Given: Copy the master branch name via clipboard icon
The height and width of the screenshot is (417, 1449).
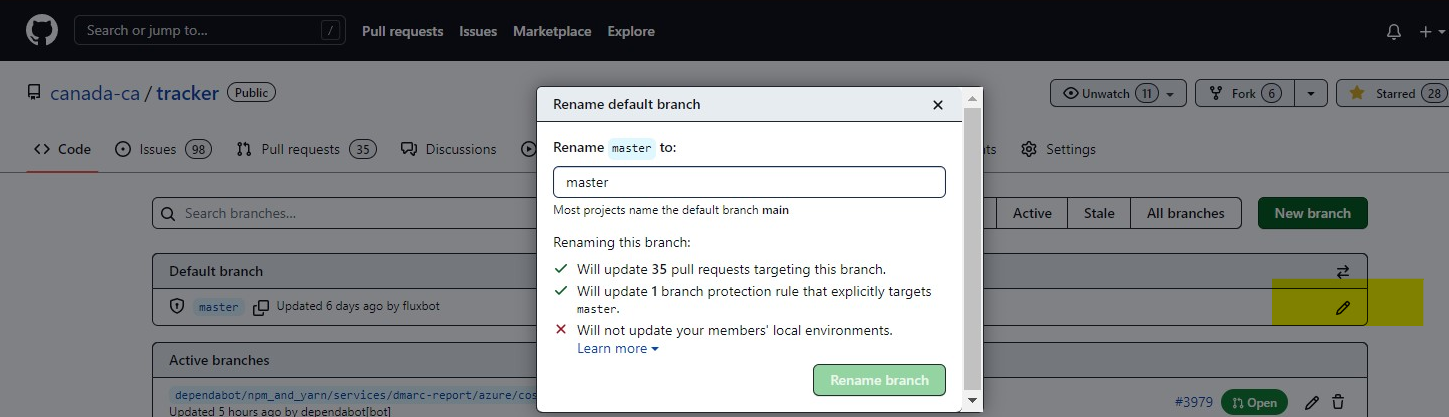Looking at the screenshot, I should pyautogui.click(x=261, y=307).
